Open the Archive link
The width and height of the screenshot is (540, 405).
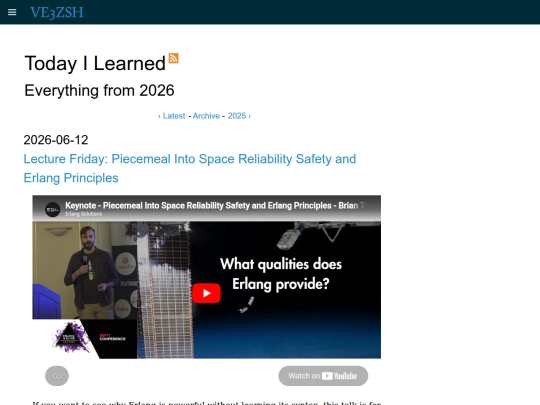(x=206, y=116)
